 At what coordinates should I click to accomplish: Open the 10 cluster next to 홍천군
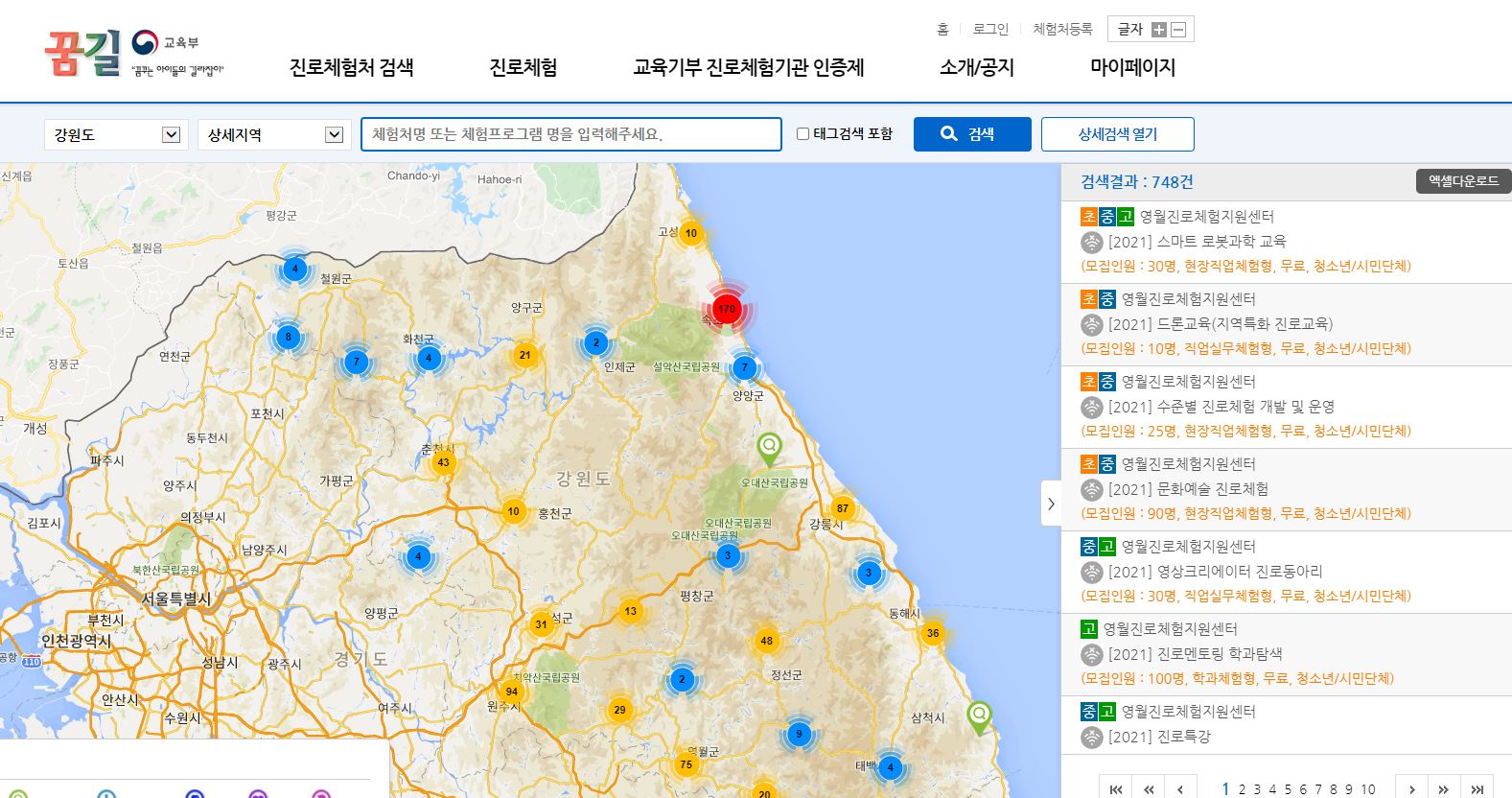tap(513, 511)
